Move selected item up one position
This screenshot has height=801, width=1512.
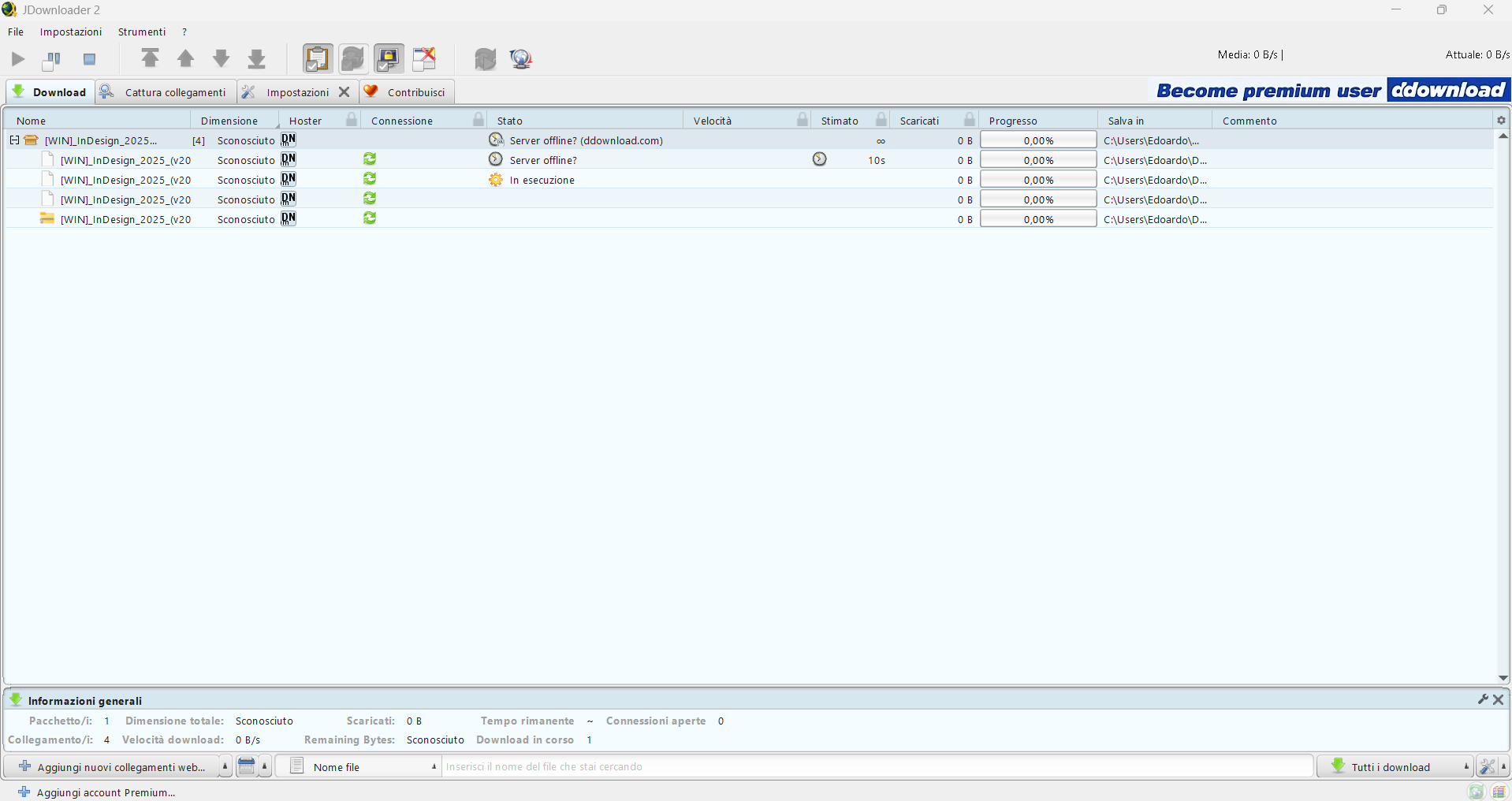pos(185,58)
